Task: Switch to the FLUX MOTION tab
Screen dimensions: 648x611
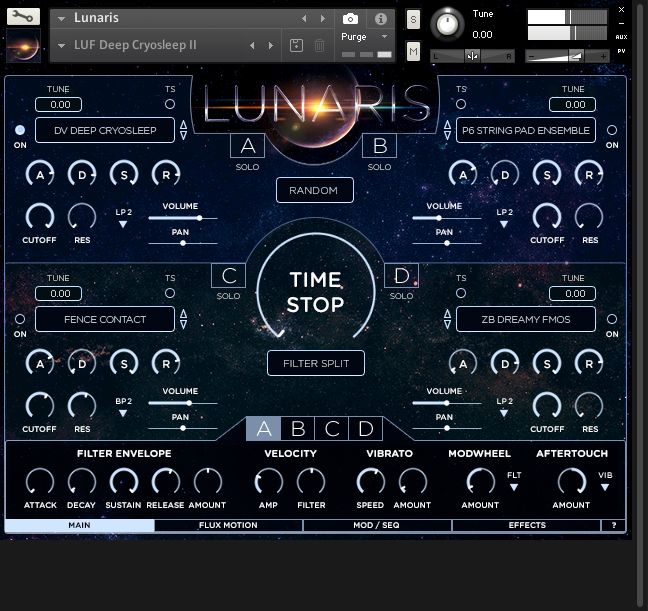Action: (228, 525)
